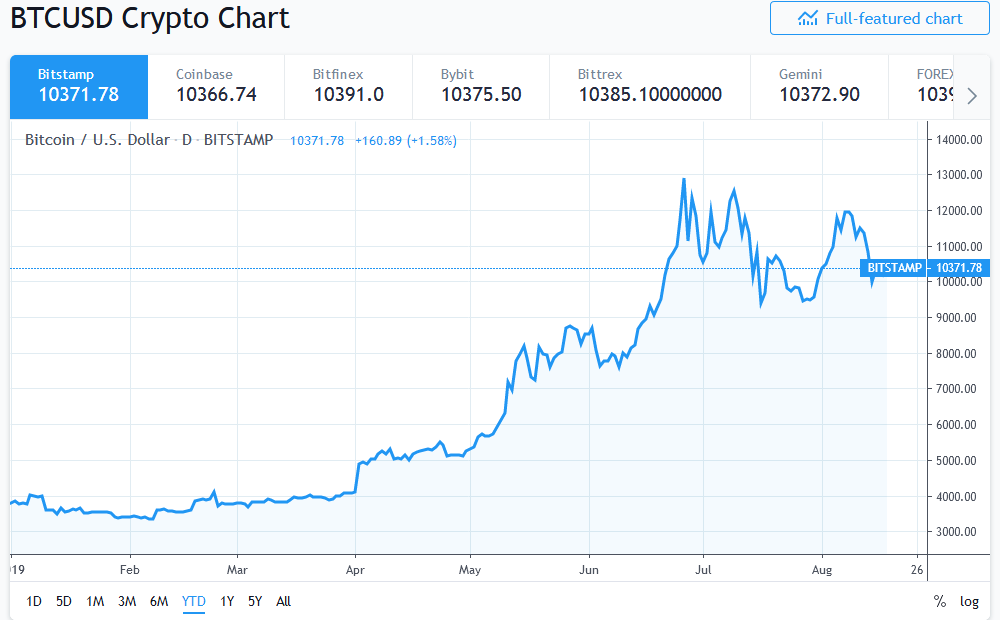The image size is (1000, 620).
Task: Click the right arrow to see more exchanges
Action: click(971, 95)
